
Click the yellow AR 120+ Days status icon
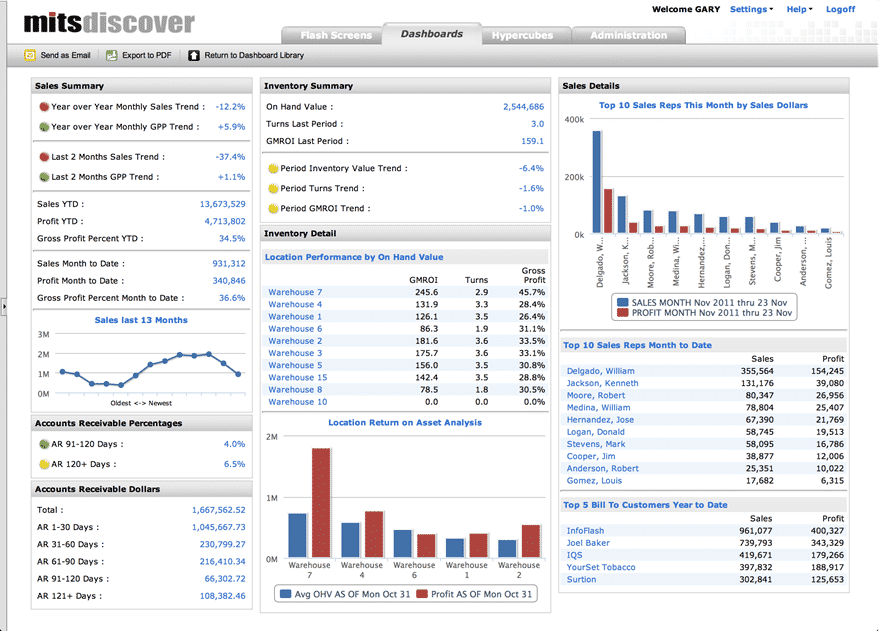click(x=44, y=464)
